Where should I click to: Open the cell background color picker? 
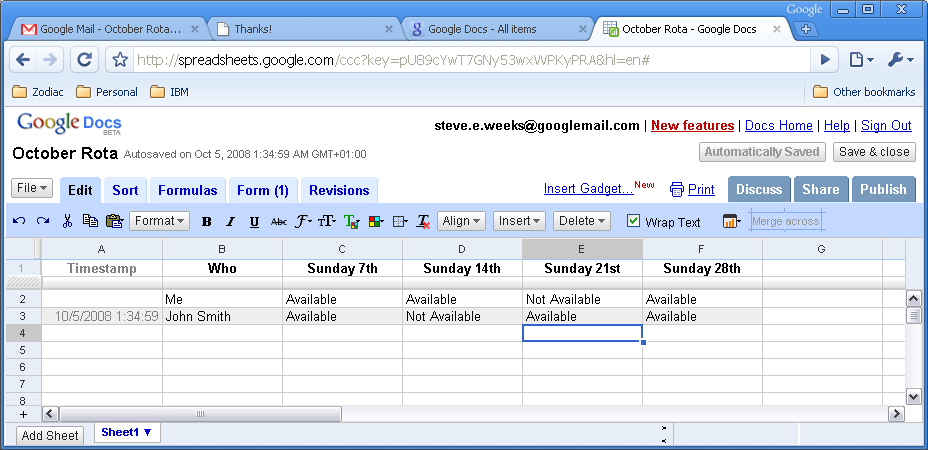(376, 222)
